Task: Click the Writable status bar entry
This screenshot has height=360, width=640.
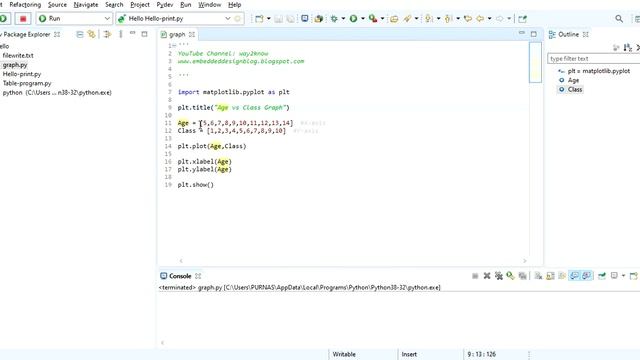Action: click(344, 354)
